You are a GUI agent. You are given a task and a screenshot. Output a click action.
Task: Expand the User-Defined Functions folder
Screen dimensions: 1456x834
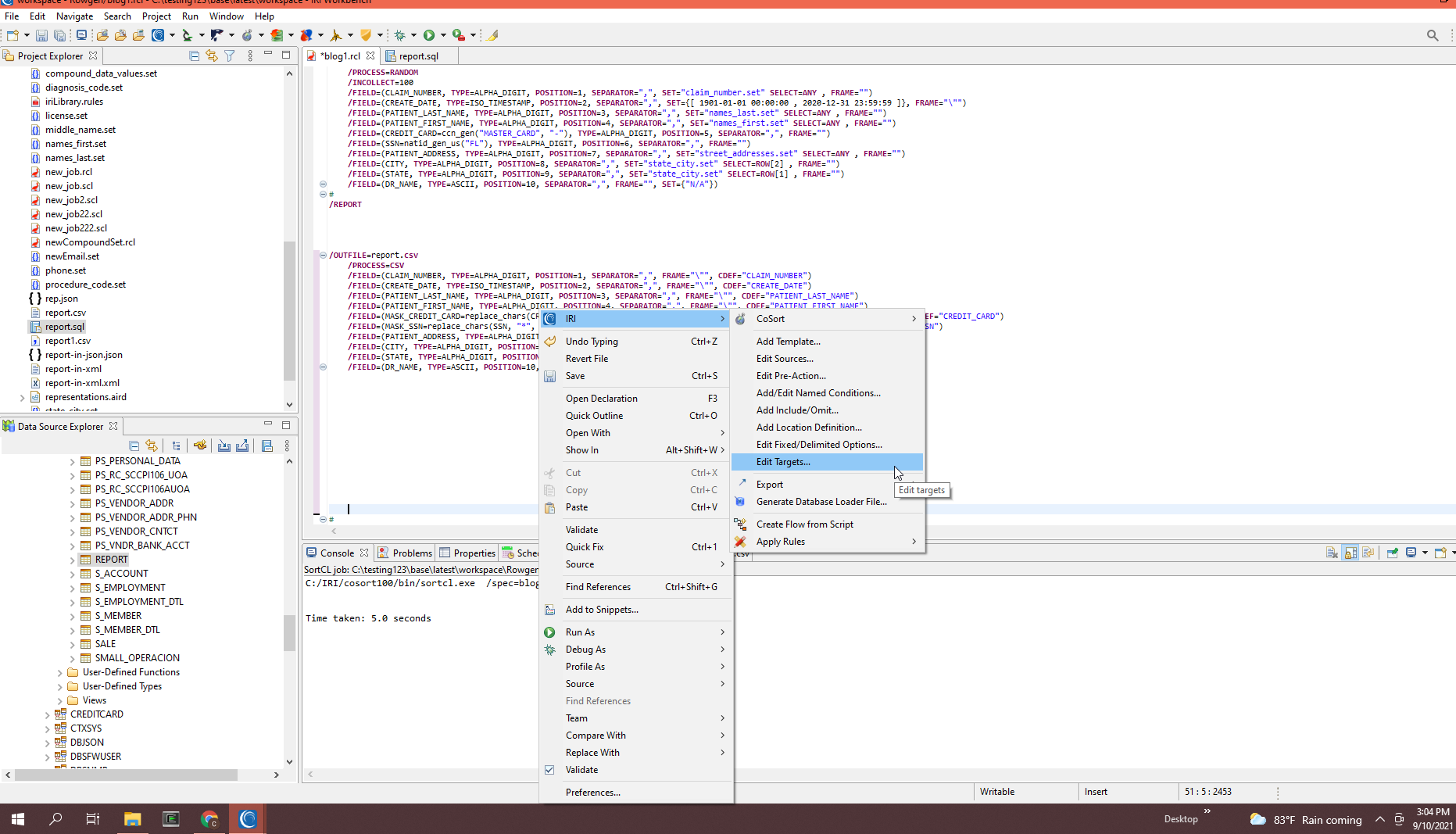[59, 673]
